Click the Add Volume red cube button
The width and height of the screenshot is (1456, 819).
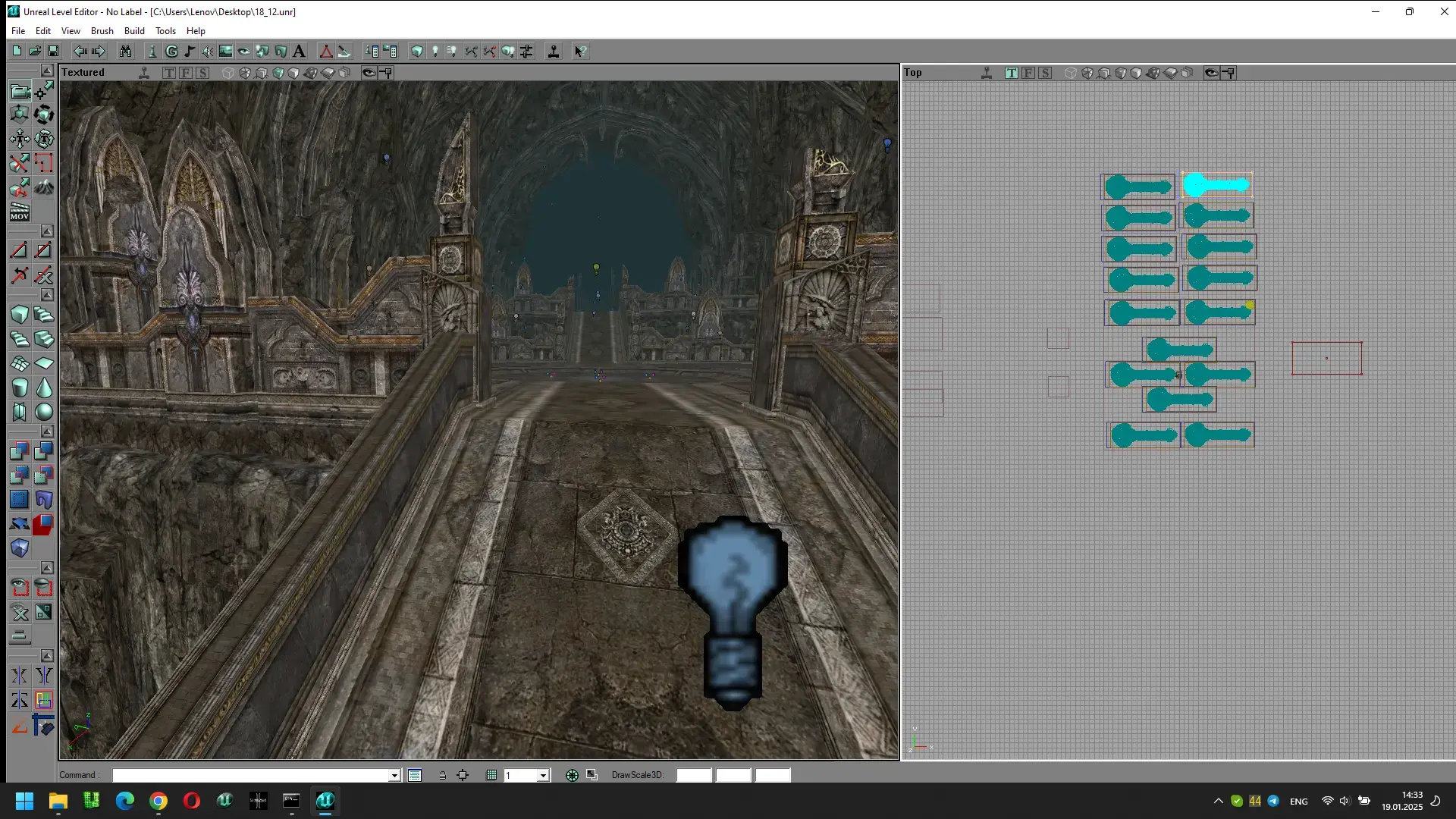(44, 524)
